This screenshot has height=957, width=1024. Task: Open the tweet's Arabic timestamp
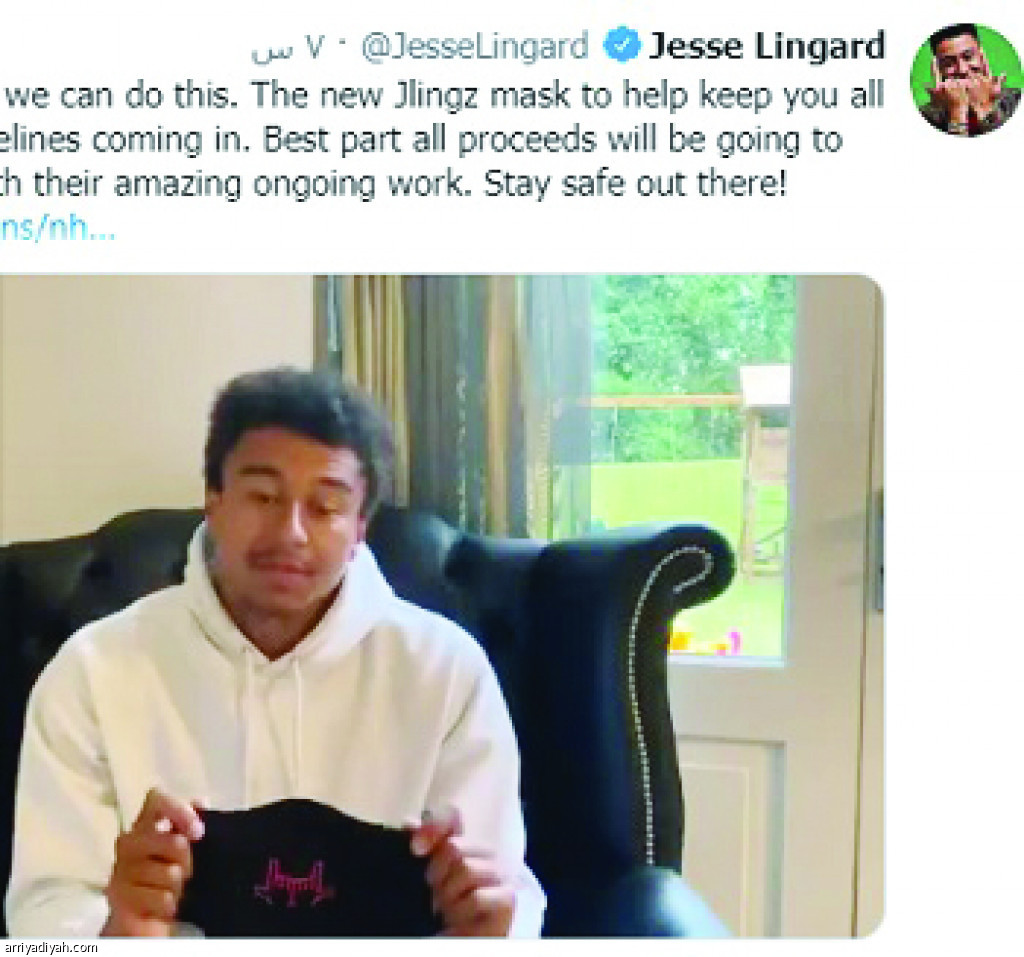click(x=287, y=48)
